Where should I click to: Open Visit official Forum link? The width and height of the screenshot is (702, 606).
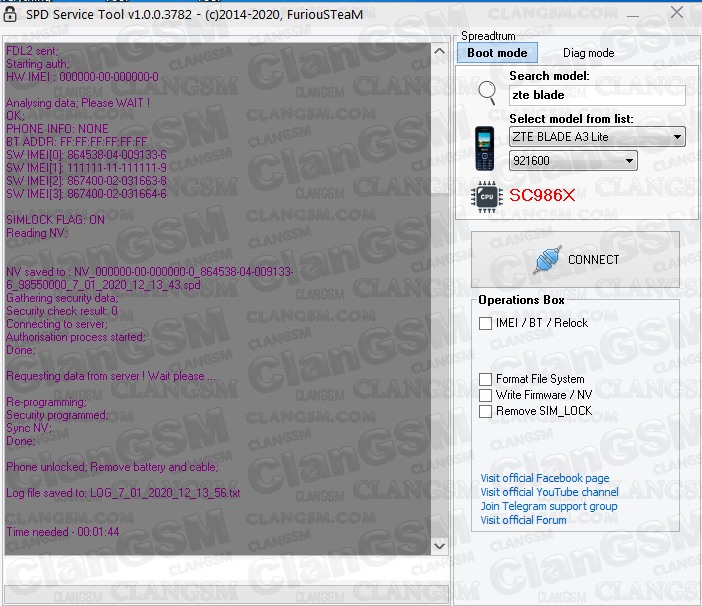(523, 520)
